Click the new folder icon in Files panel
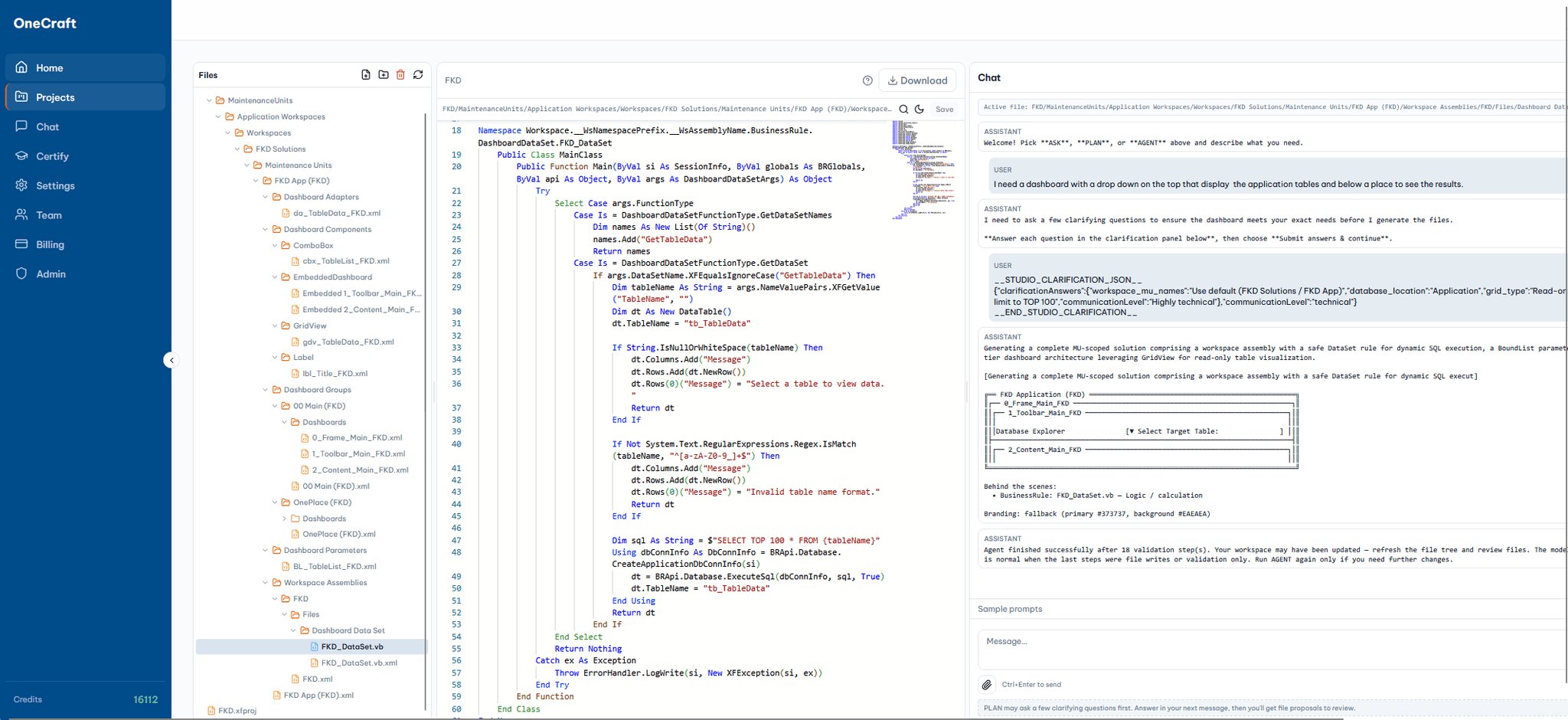 [x=384, y=75]
